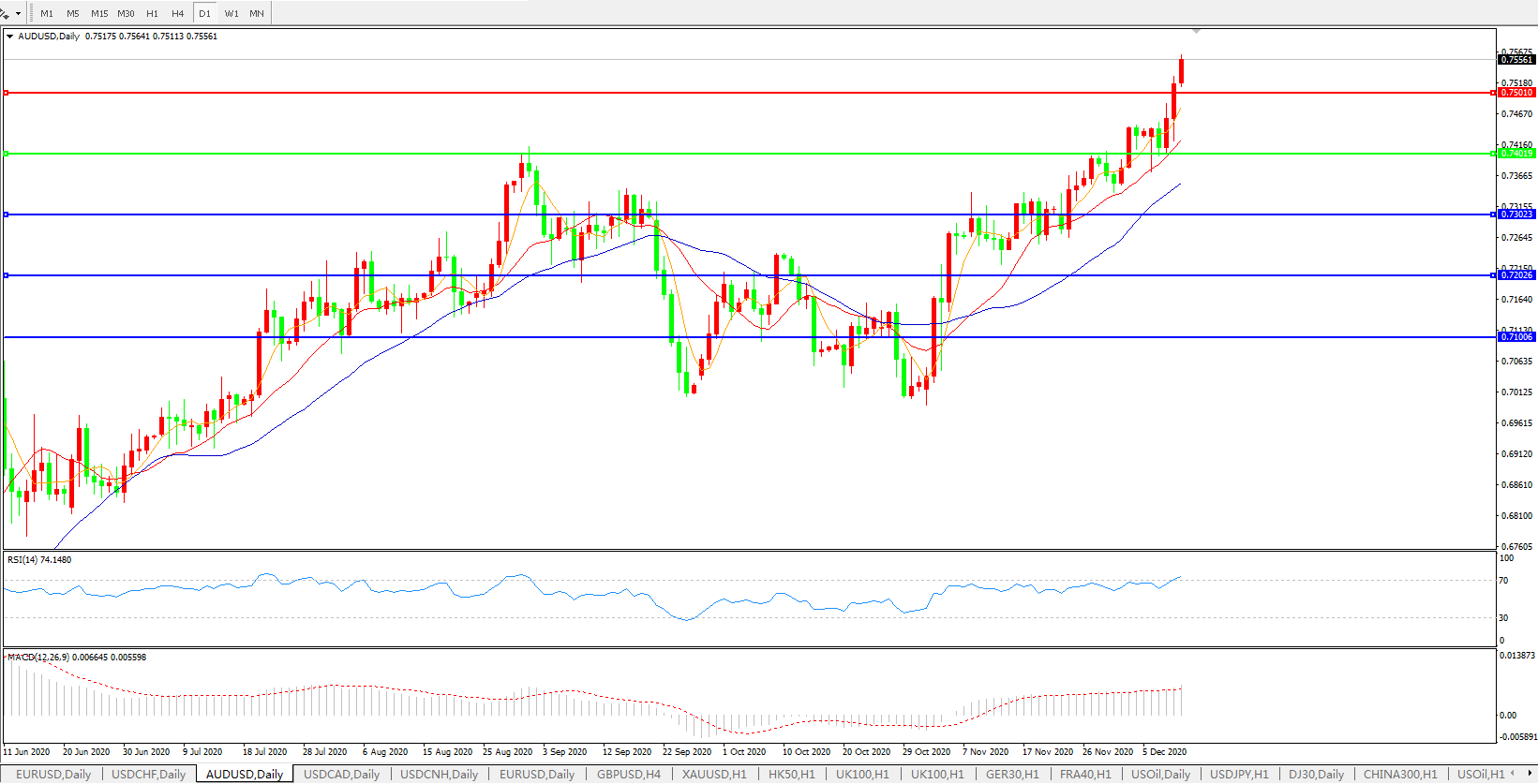Click the chart shift triangle marker at top
1538x784 pixels.
1196,31
